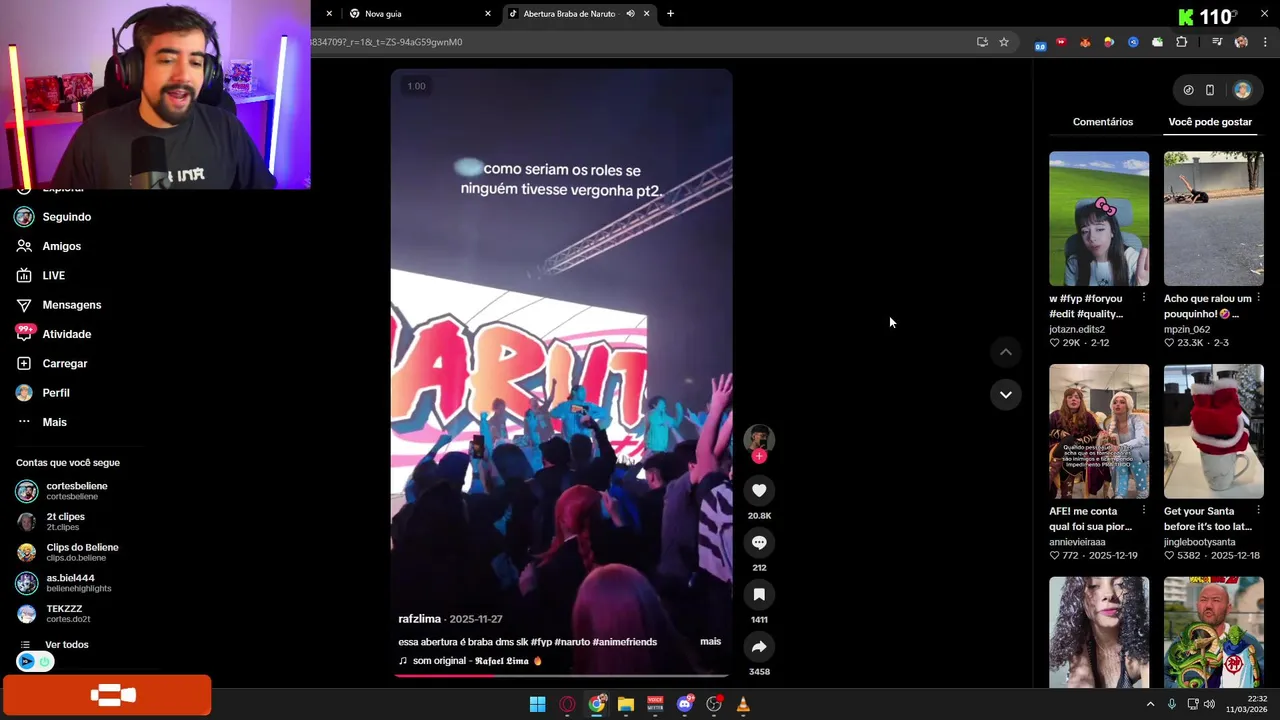Image resolution: width=1280 pixels, height=720 pixels.
Task: Open Atividade notifications in the sidebar
Action: tap(66, 334)
